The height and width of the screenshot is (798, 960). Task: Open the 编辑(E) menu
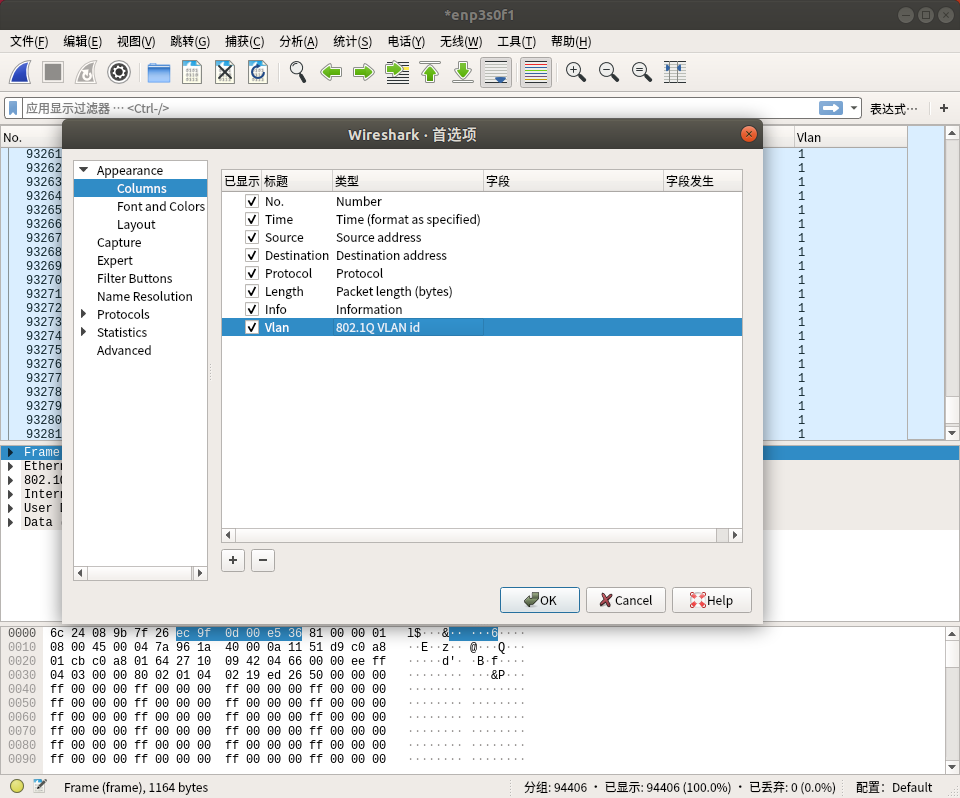tap(83, 42)
